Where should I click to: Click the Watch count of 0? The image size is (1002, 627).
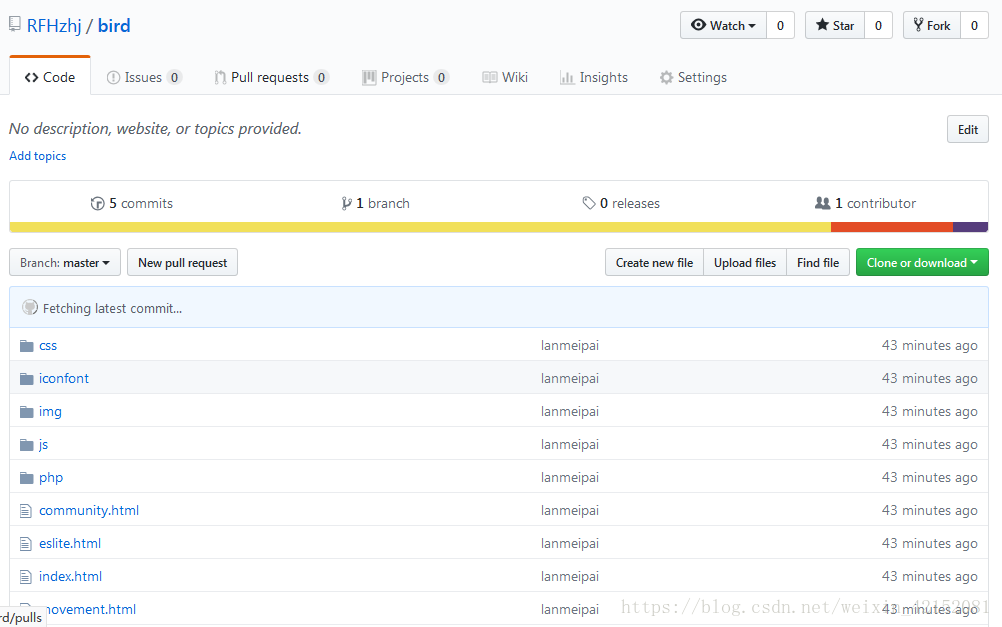coord(780,26)
